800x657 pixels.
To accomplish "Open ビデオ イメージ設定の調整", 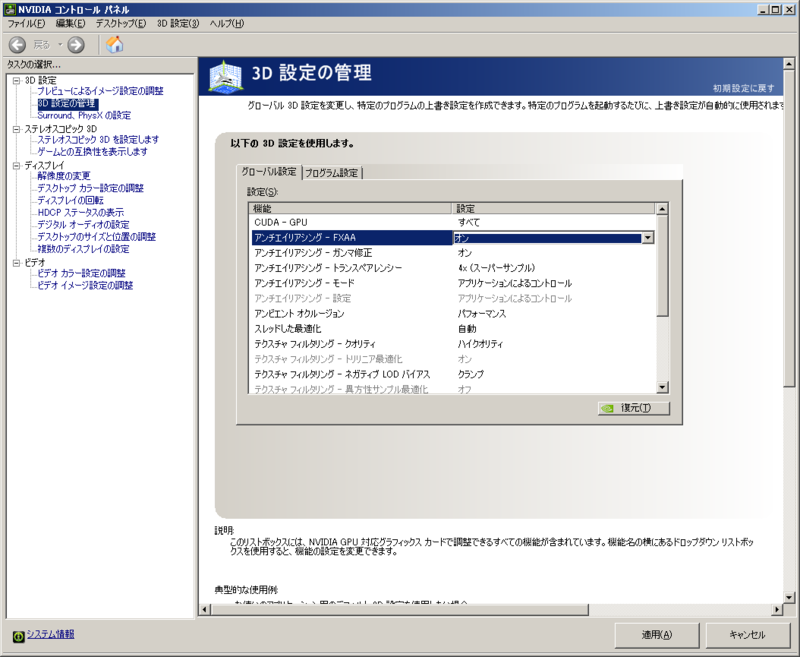I will coord(85,286).
